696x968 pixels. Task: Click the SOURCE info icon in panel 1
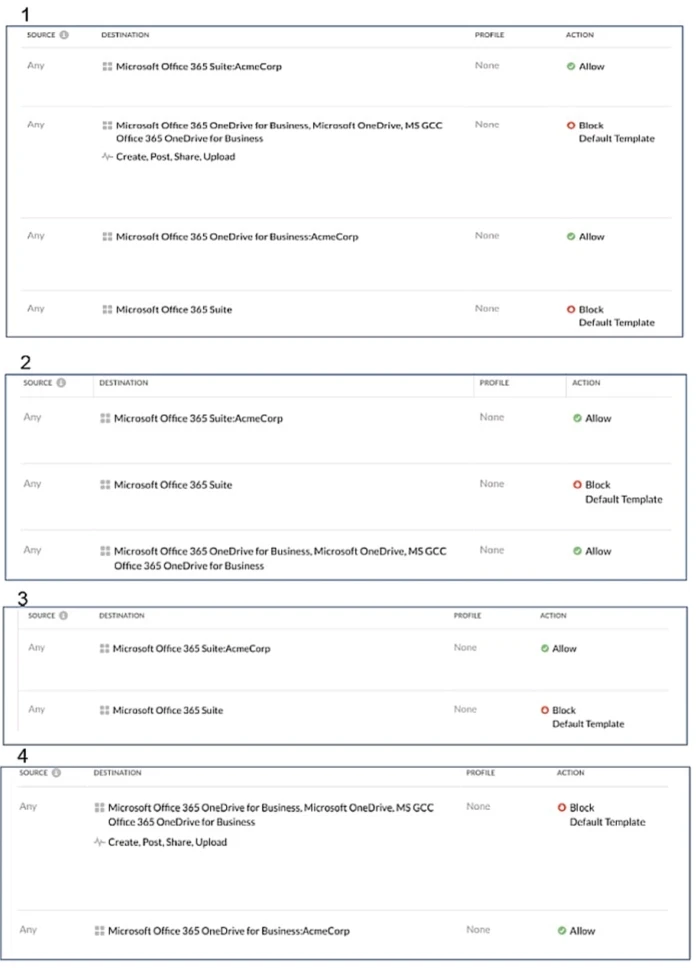[x=64, y=35]
